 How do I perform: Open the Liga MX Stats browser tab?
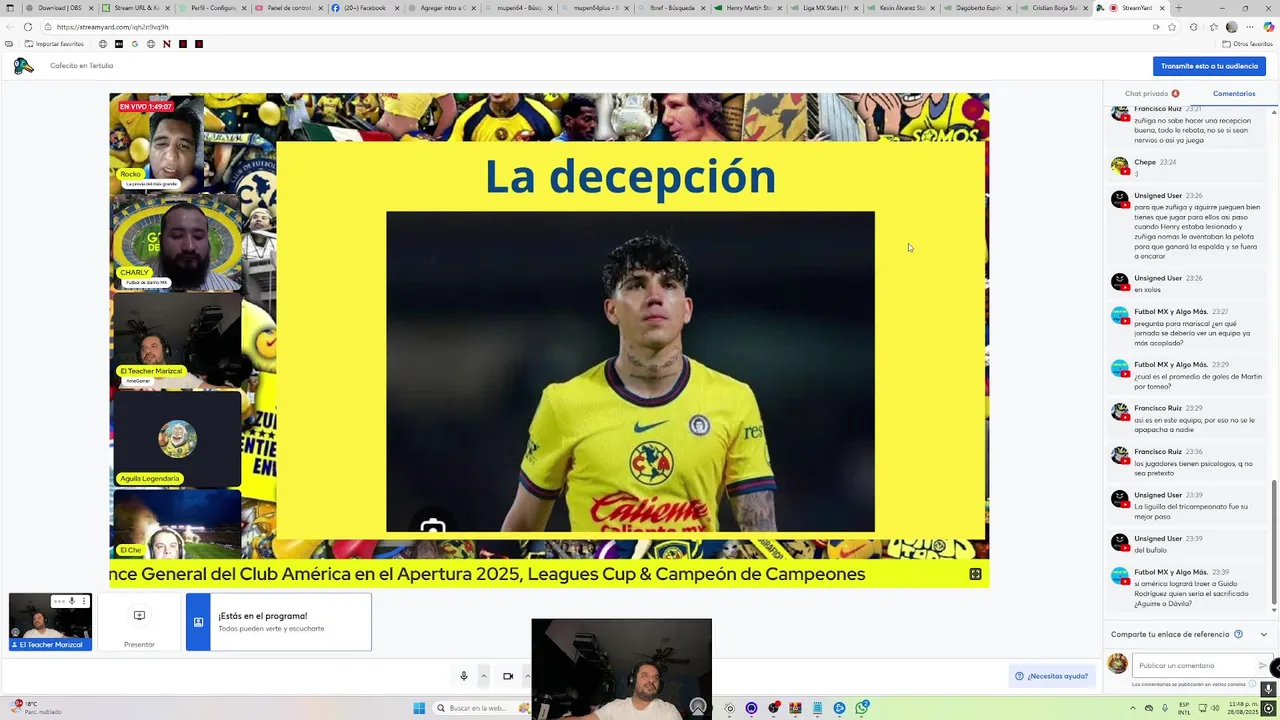click(824, 8)
